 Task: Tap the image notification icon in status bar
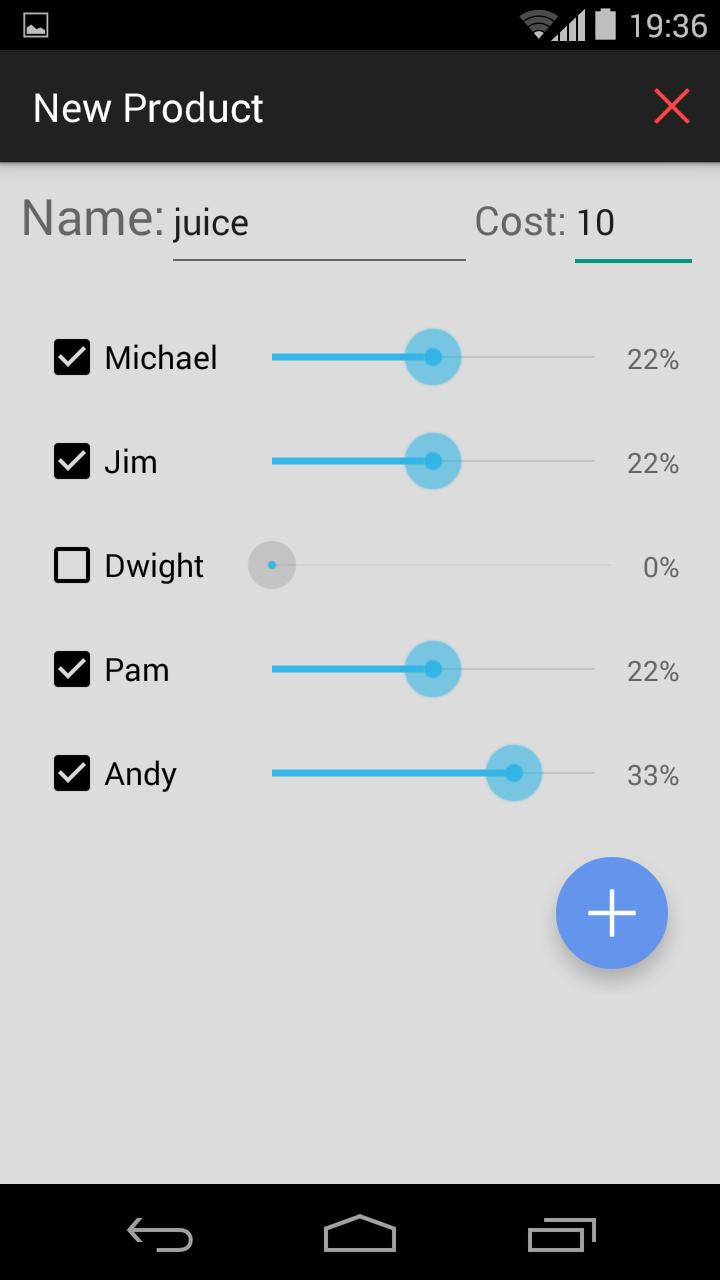pos(36,25)
